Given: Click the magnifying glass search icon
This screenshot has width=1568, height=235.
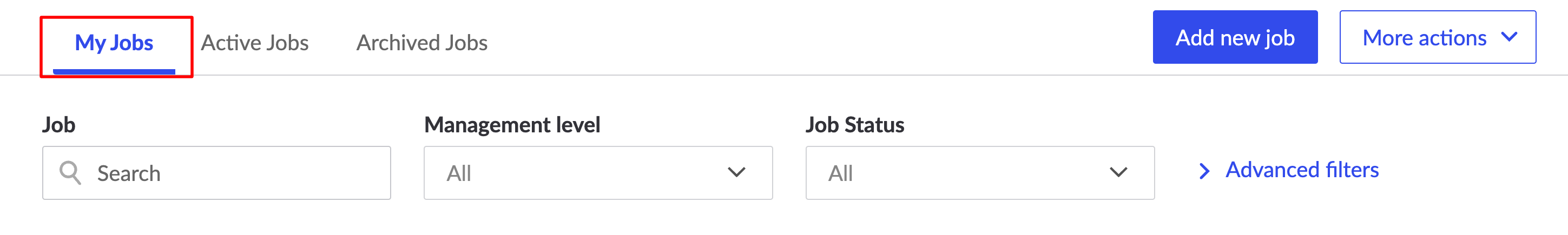Looking at the screenshot, I should pos(70,172).
